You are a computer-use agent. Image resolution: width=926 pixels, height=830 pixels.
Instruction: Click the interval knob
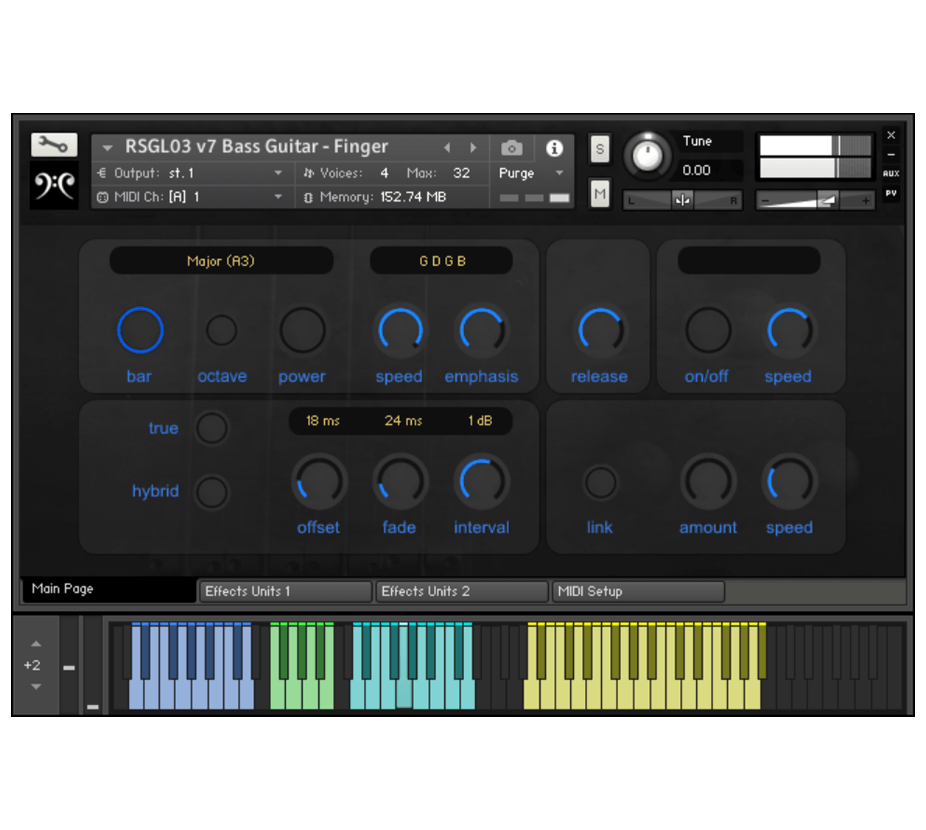482,482
